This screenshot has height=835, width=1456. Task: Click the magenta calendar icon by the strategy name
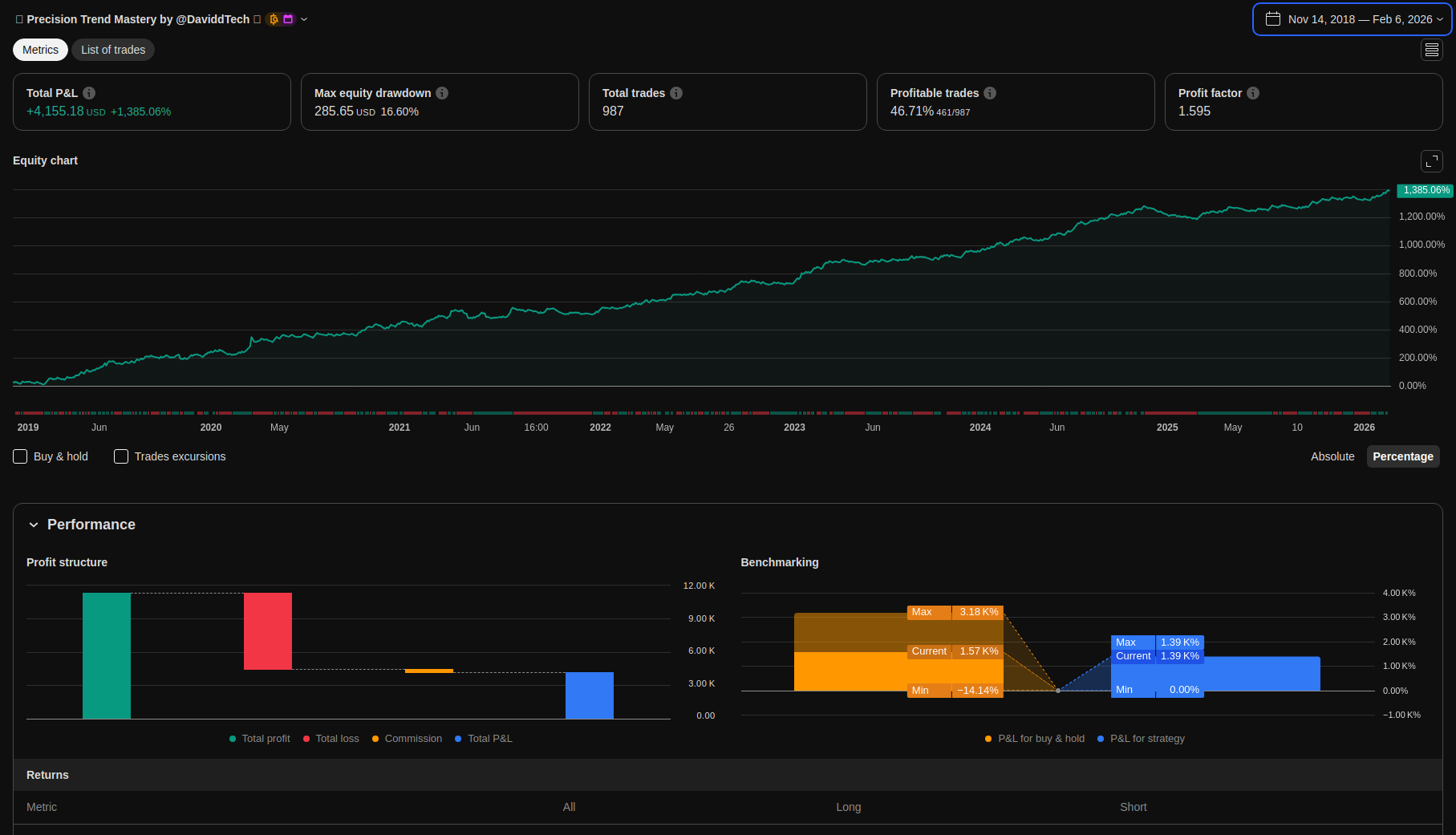(288, 19)
